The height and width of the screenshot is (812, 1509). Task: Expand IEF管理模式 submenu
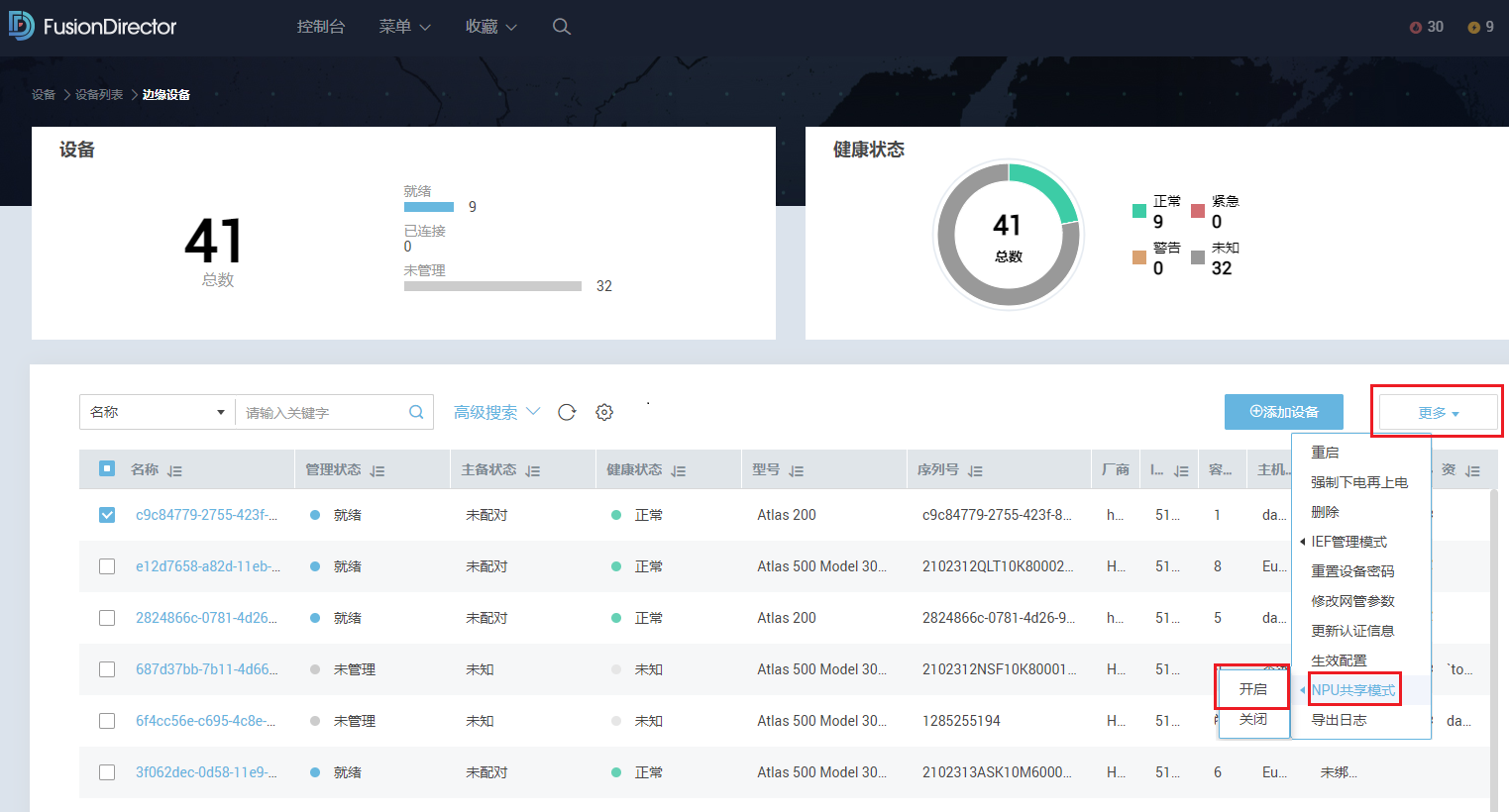[1348, 542]
